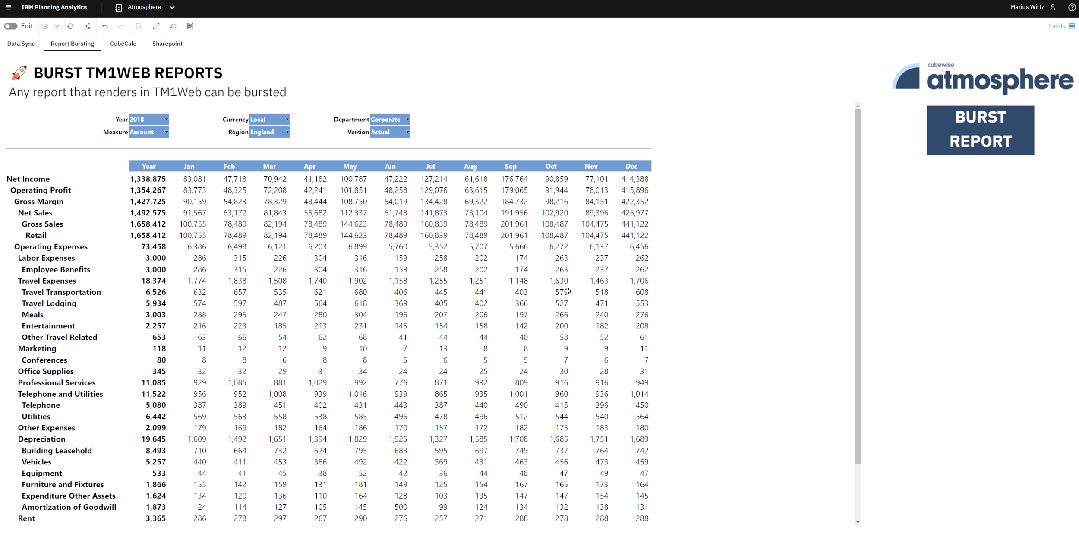Open the Year dropdown showing 2018

[149, 120]
